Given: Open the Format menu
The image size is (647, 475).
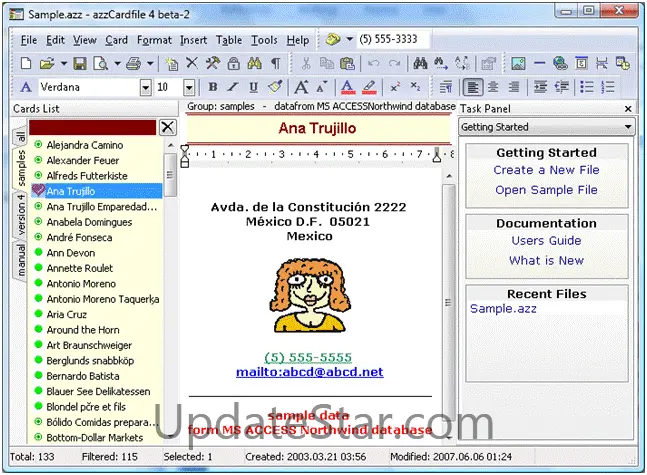Looking at the screenshot, I should coord(154,40).
